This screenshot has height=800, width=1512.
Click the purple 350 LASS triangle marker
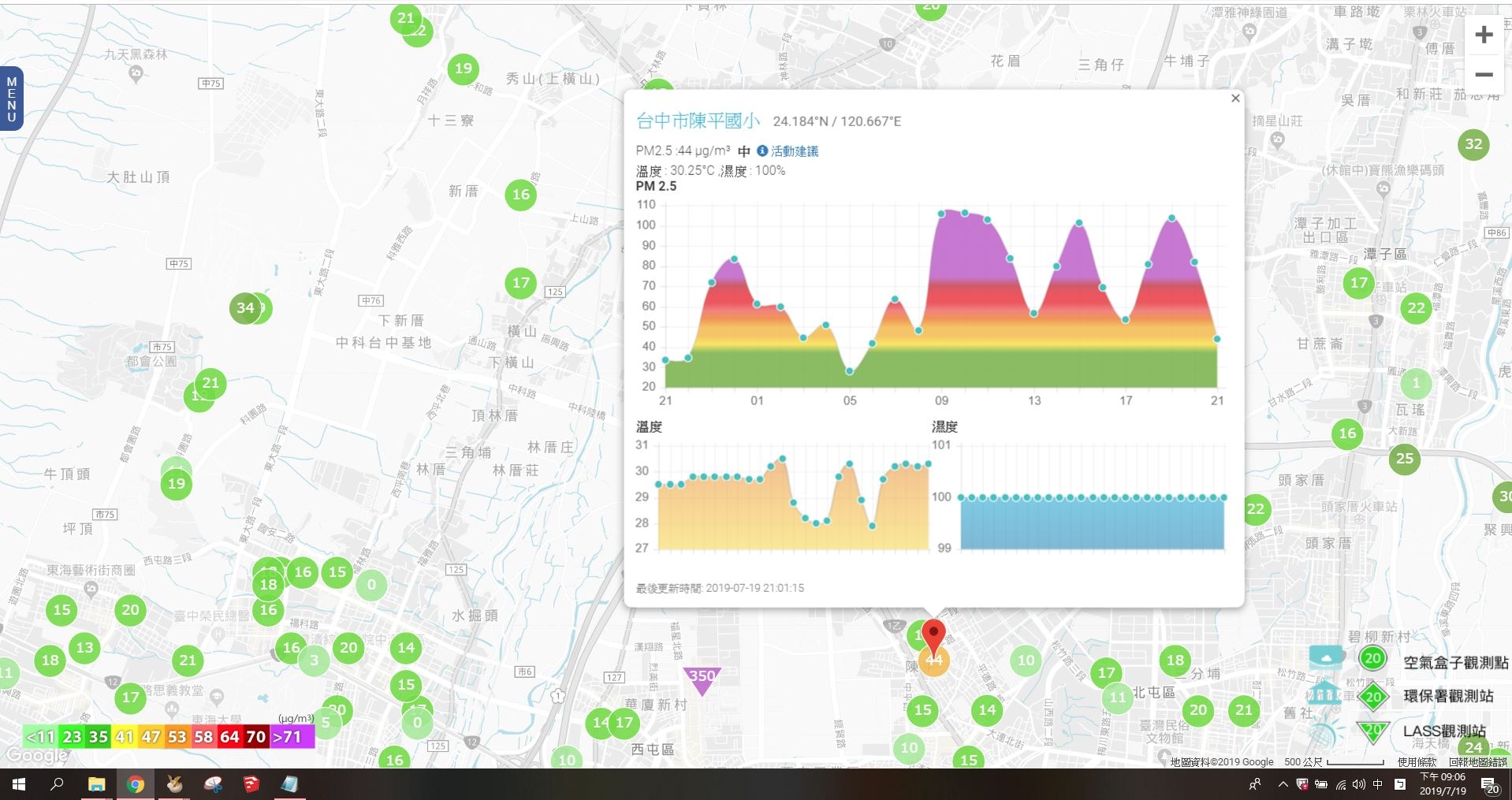[702, 679]
